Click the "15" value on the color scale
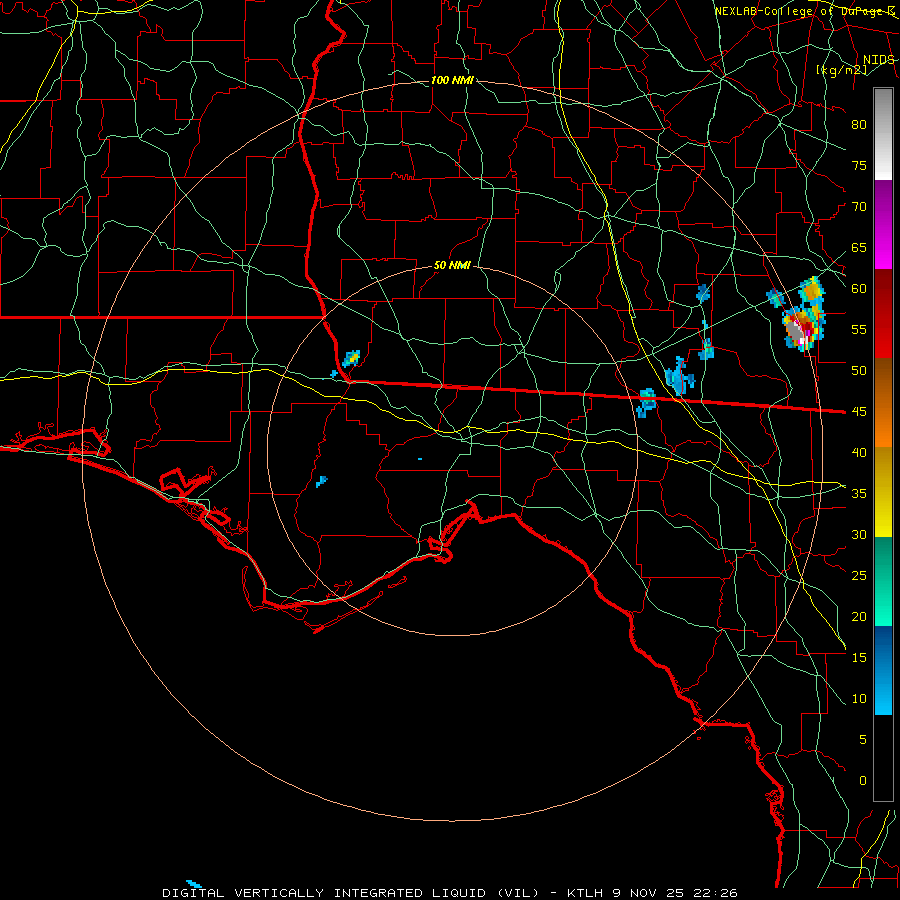Screen dimensions: 900x900 point(859,658)
